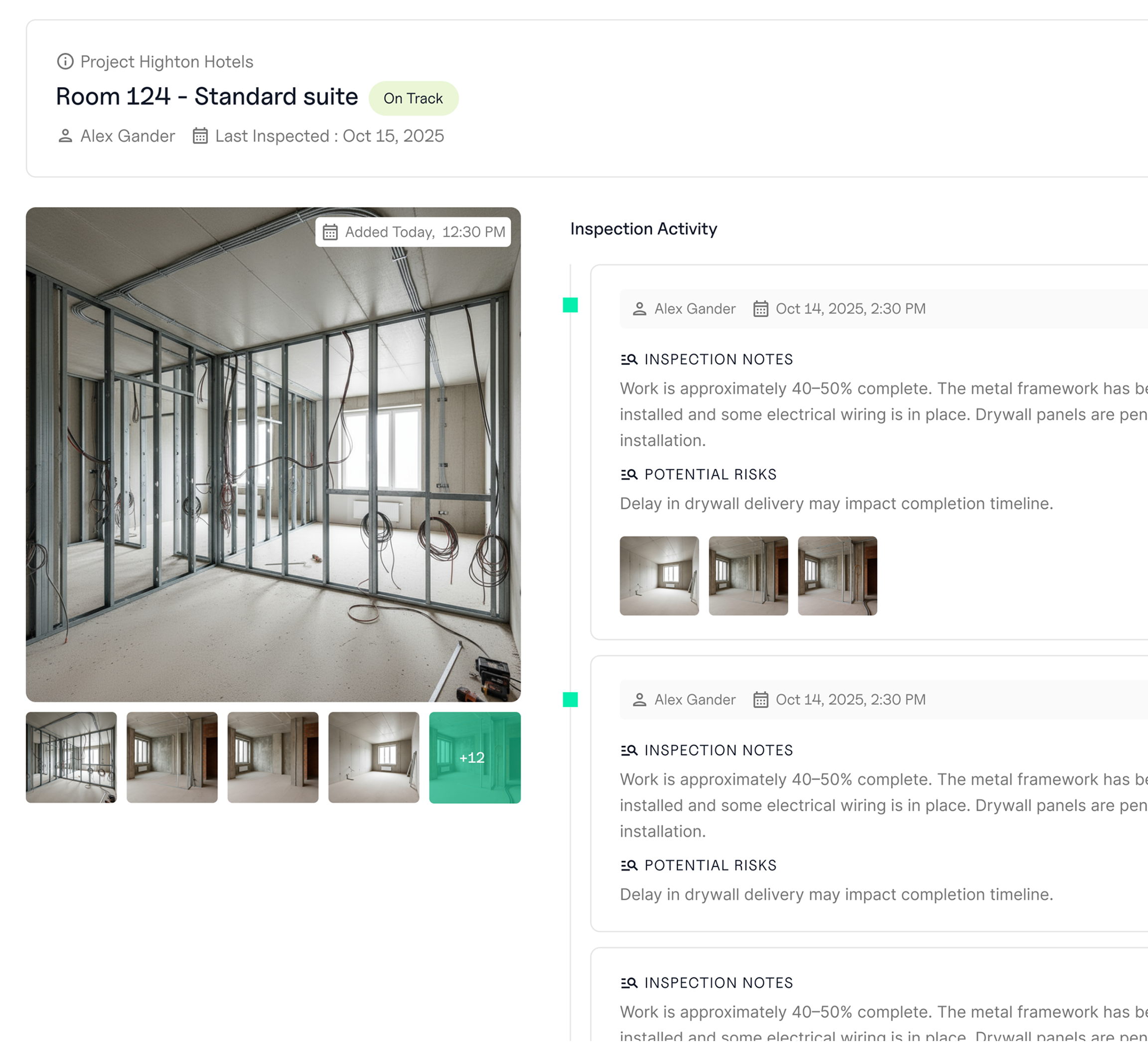
Task: Click the info icon beside Project Highton Hotels
Action: (65, 61)
